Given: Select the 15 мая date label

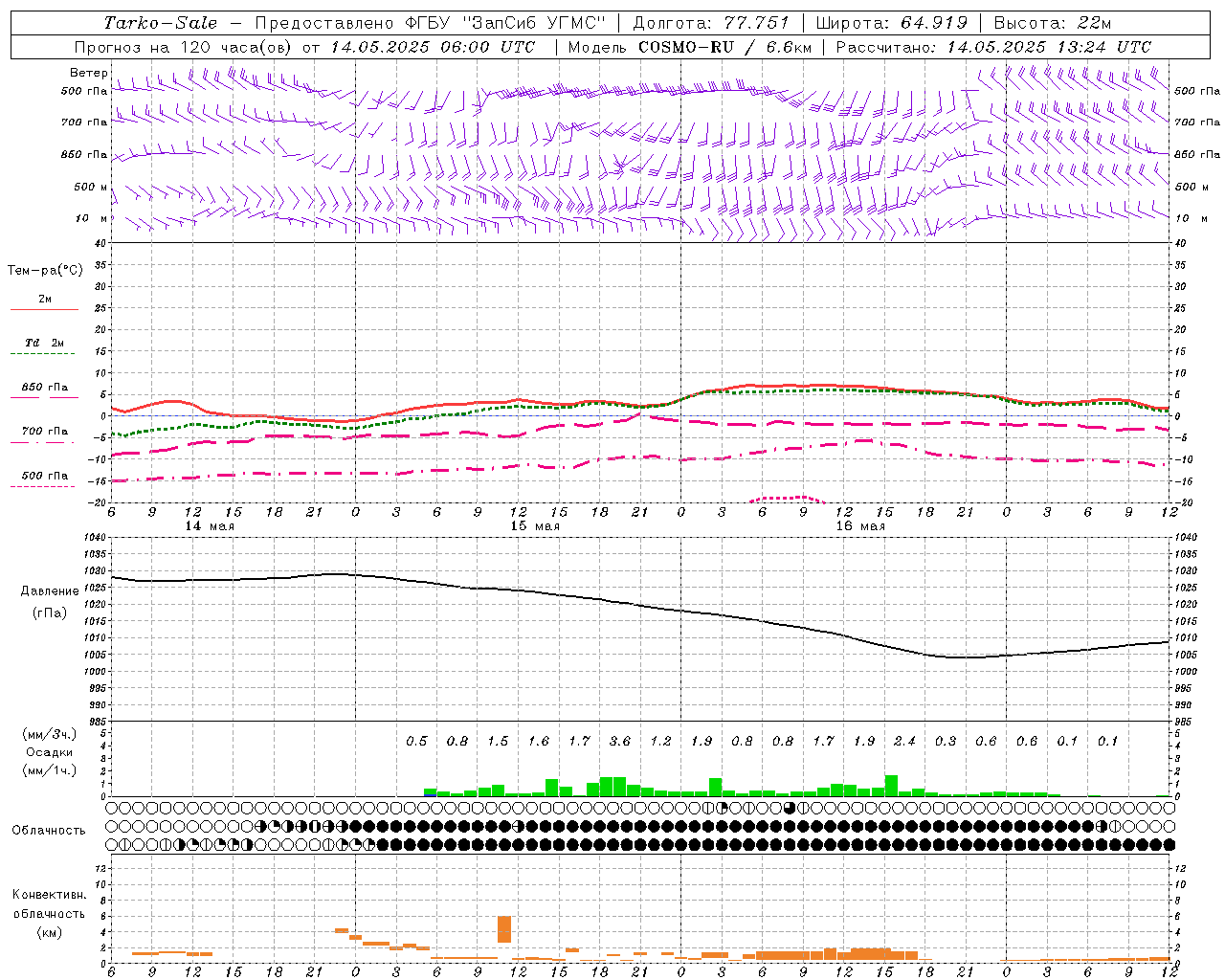Looking at the screenshot, I should [x=535, y=526].
